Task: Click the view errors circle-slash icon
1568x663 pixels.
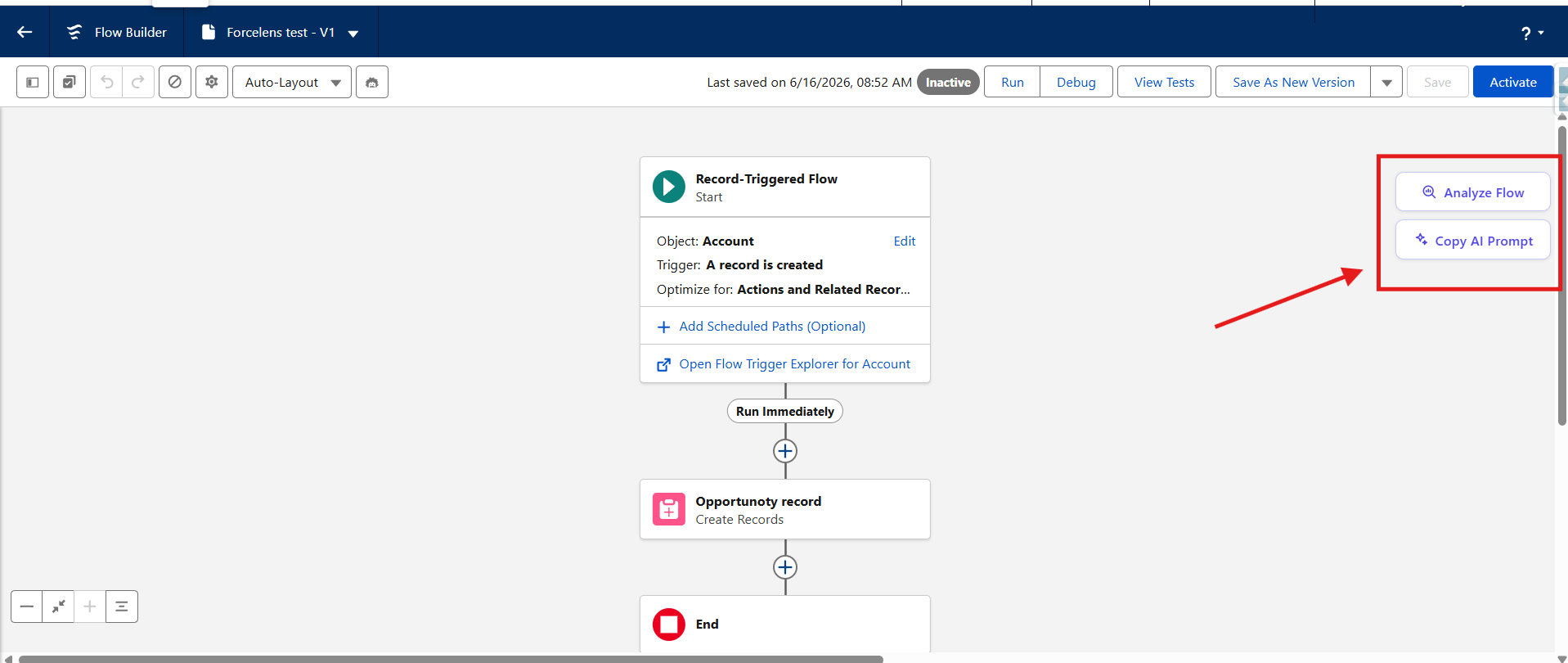Action: (x=175, y=82)
